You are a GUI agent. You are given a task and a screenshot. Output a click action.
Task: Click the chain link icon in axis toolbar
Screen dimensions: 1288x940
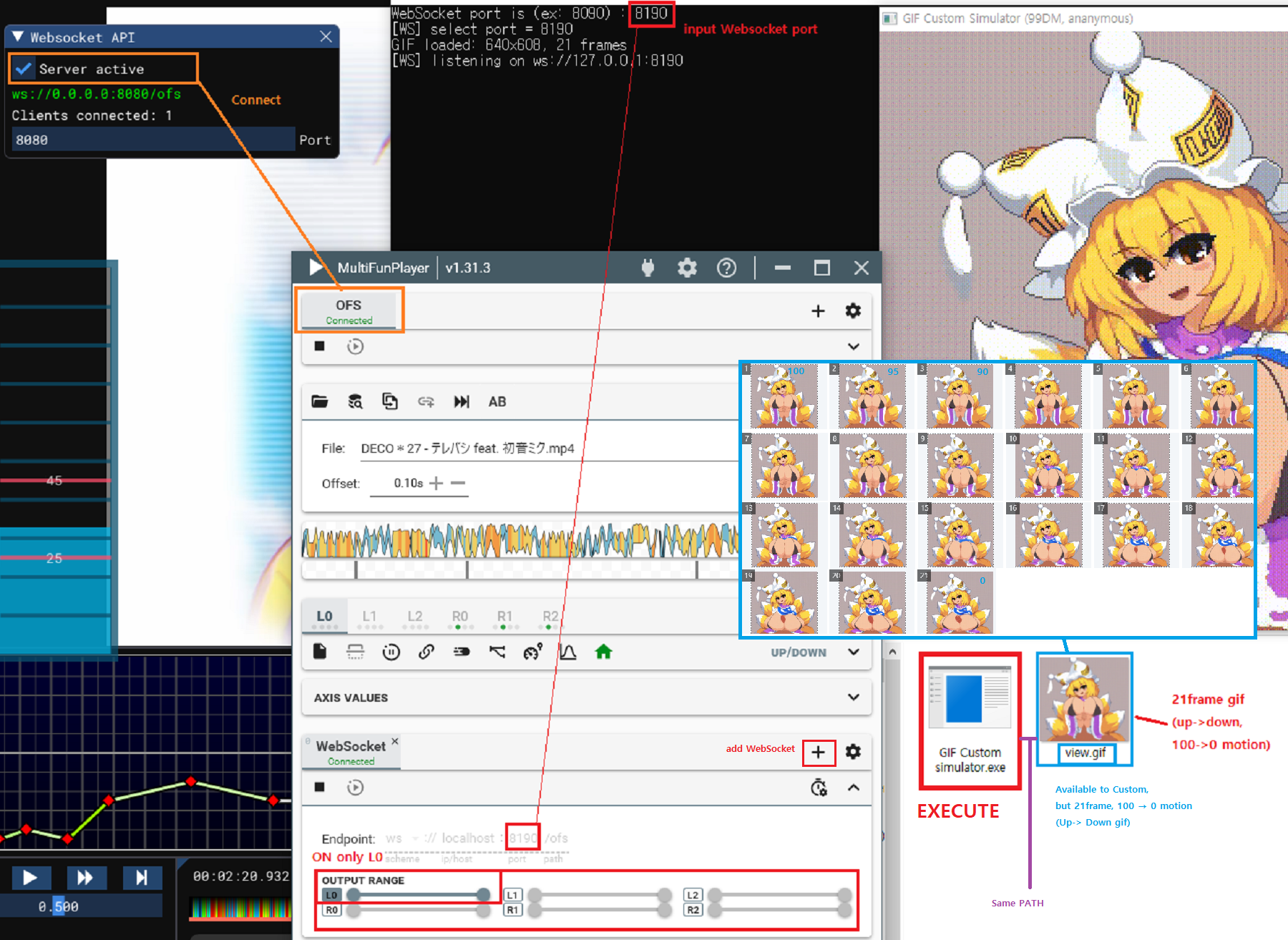click(x=426, y=652)
